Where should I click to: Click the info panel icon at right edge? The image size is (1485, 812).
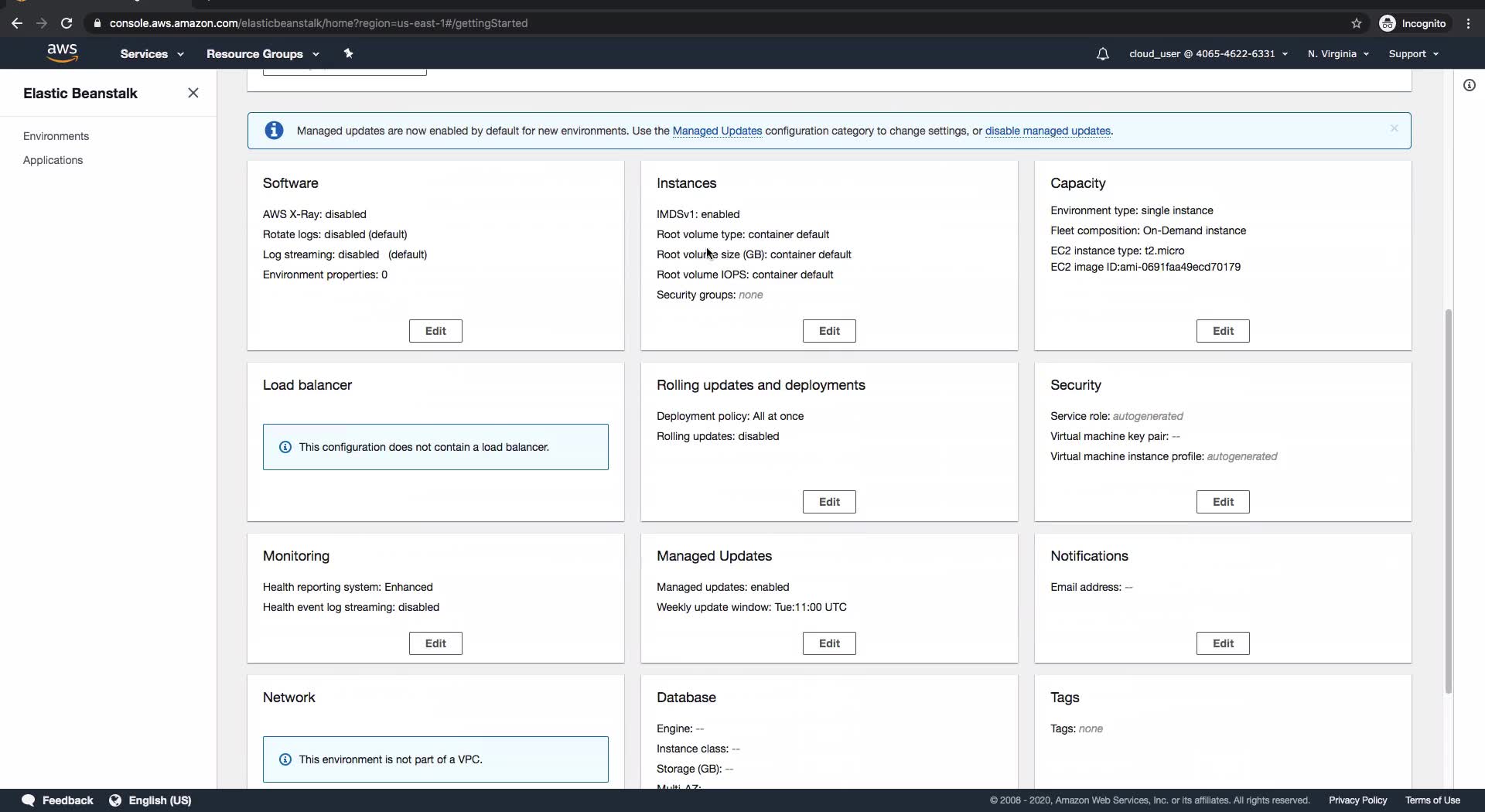pyautogui.click(x=1469, y=85)
